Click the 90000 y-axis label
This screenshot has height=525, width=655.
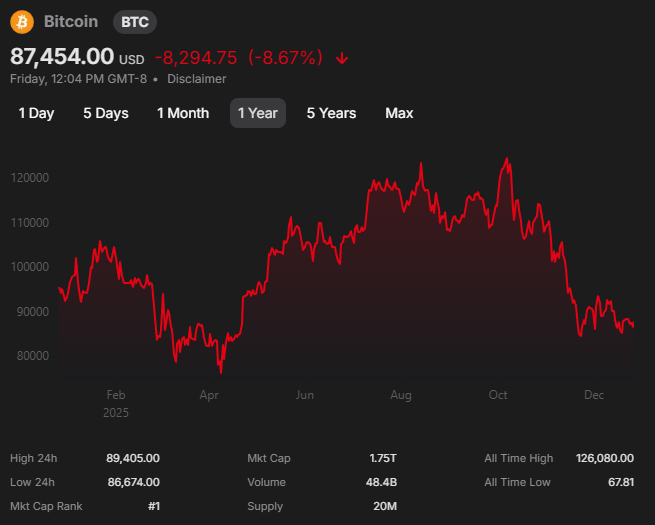point(33,312)
